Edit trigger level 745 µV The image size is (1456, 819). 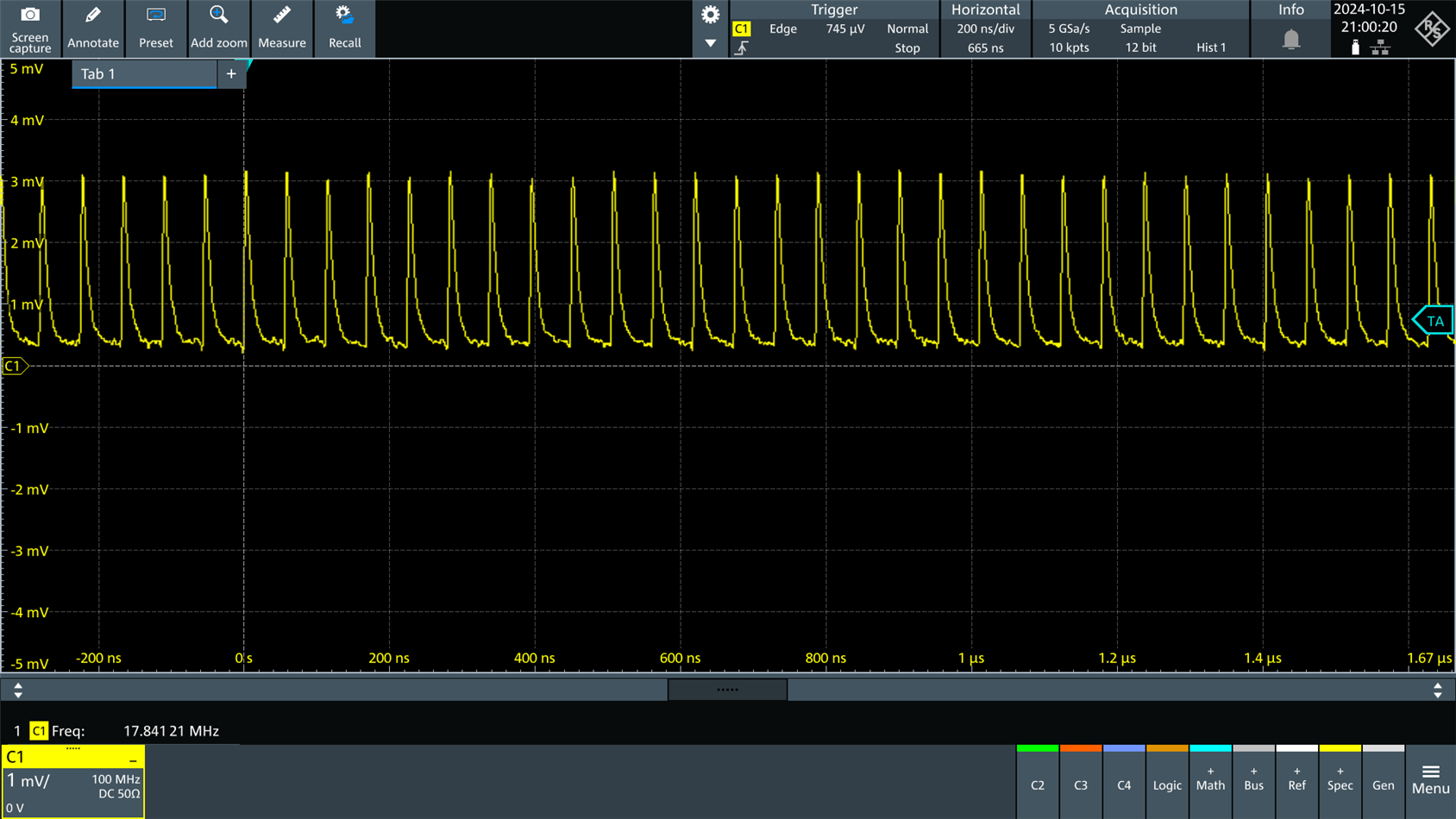click(x=845, y=28)
